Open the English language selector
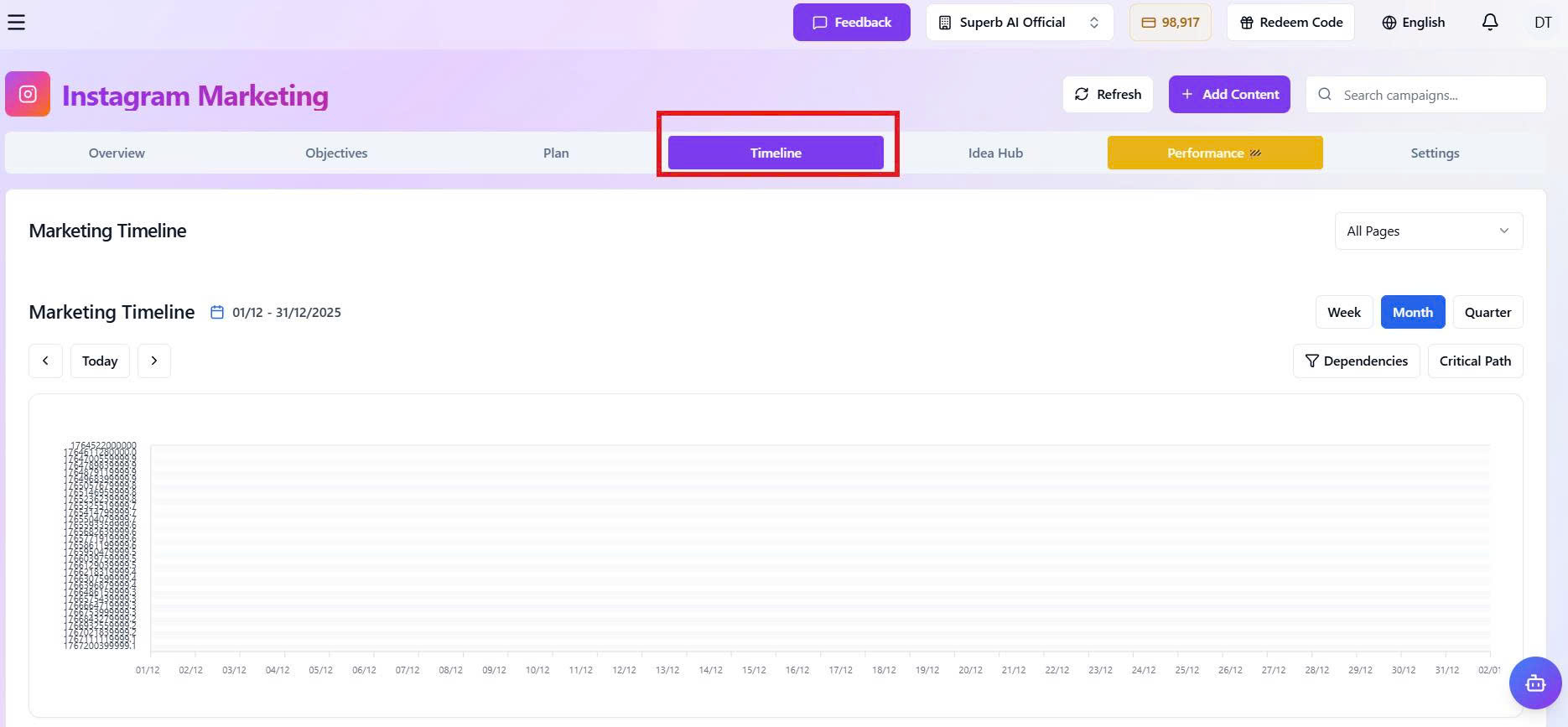Image resolution: width=1568 pixels, height=727 pixels. (1413, 23)
